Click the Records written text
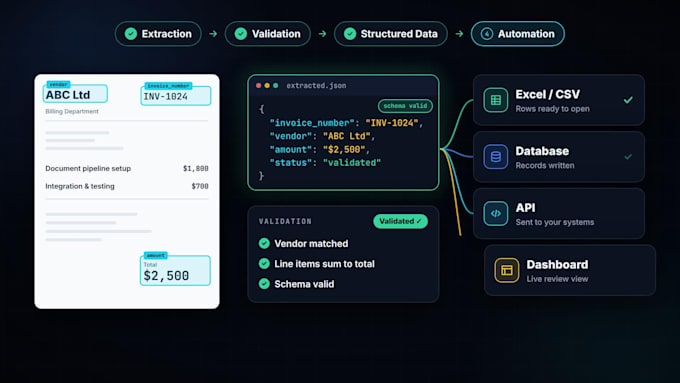Viewport: 680px width, 383px height. (x=545, y=165)
